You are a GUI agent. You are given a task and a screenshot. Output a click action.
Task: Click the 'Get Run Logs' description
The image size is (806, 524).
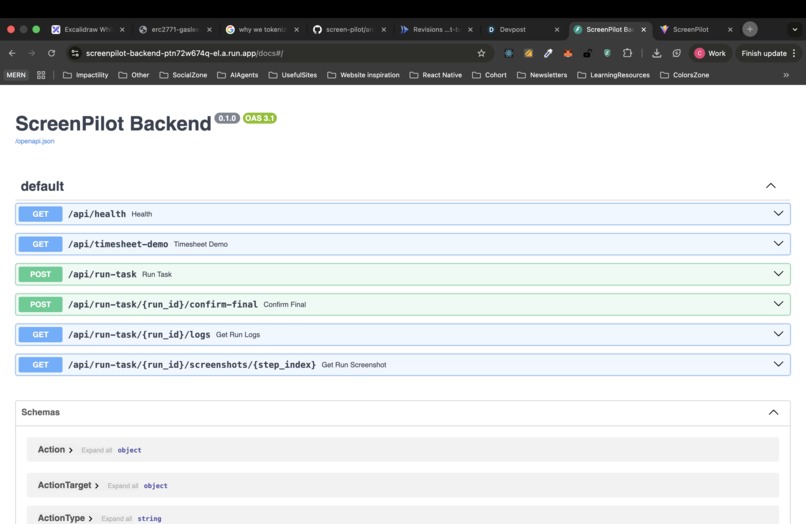(x=238, y=335)
